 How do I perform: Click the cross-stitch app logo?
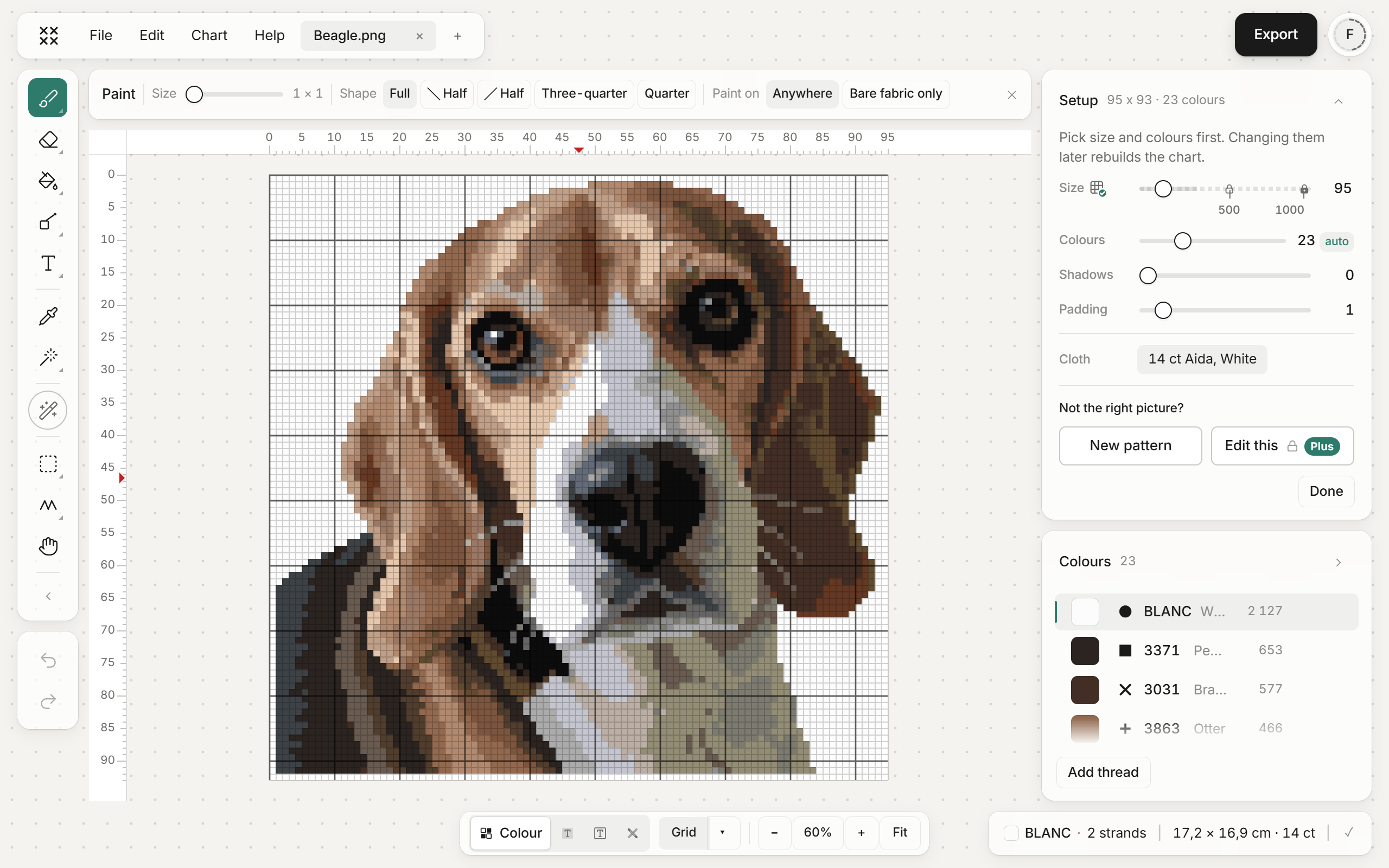coord(49,36)
